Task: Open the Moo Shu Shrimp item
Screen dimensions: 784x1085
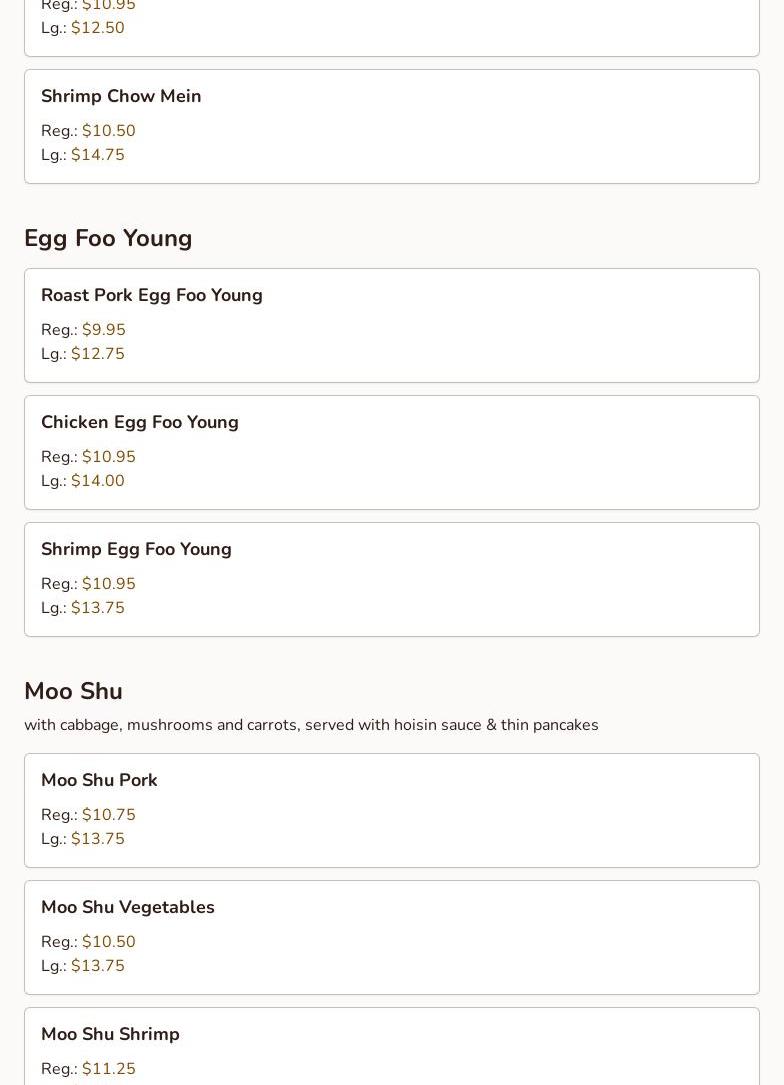Action: click(x=110, y=1034)
